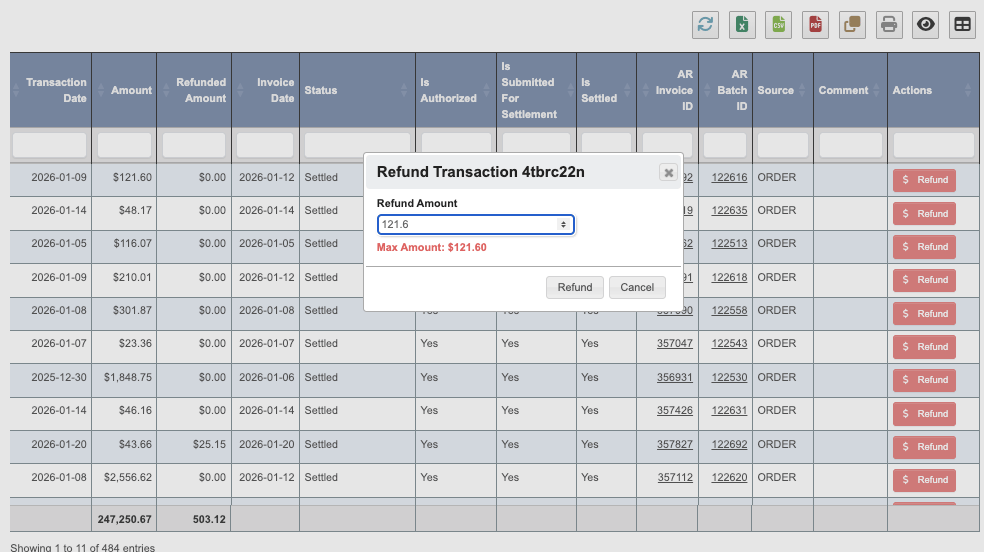The height and width of the screenshot is (552, 984).
Task: Copy table data to clipboard
Action: tap(852, 25)
